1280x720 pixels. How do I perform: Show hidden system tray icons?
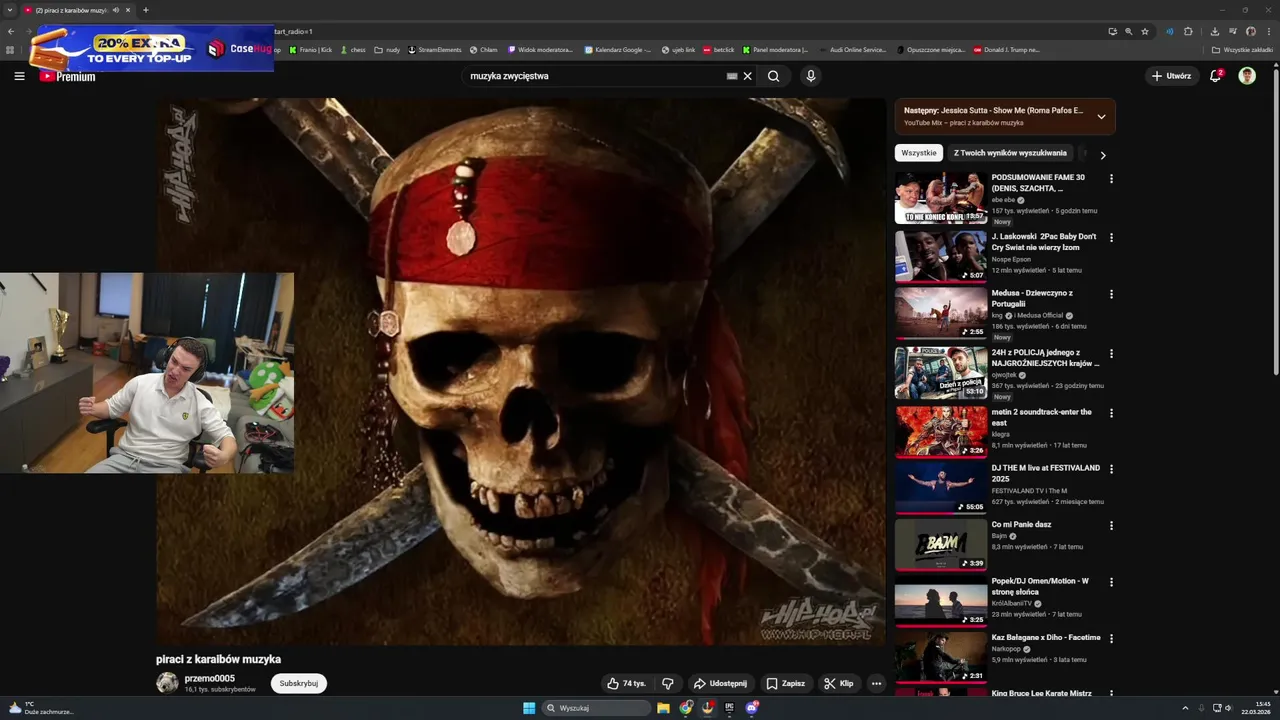(1186, 708)
